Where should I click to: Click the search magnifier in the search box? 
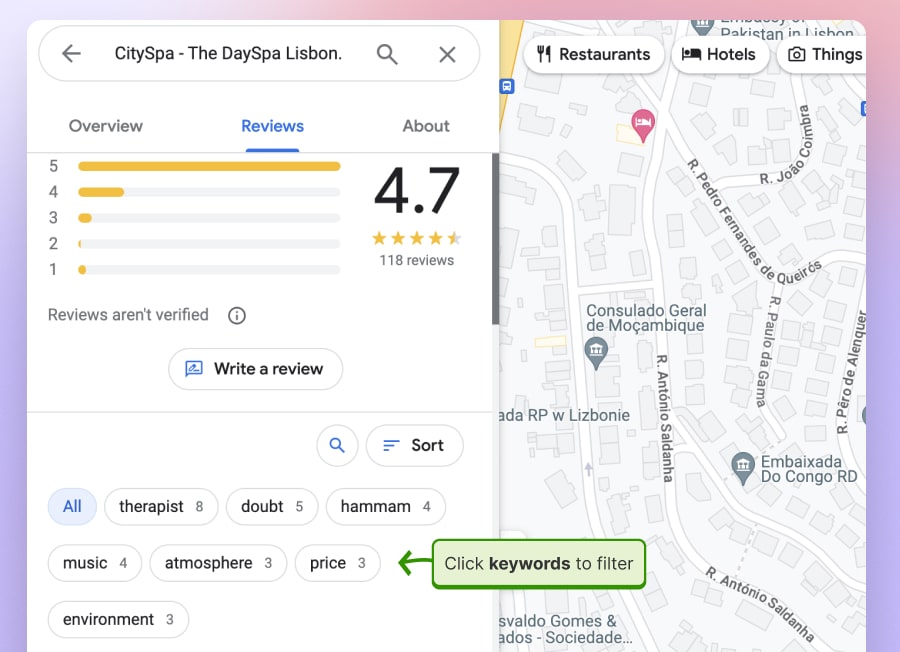point(387,55)
